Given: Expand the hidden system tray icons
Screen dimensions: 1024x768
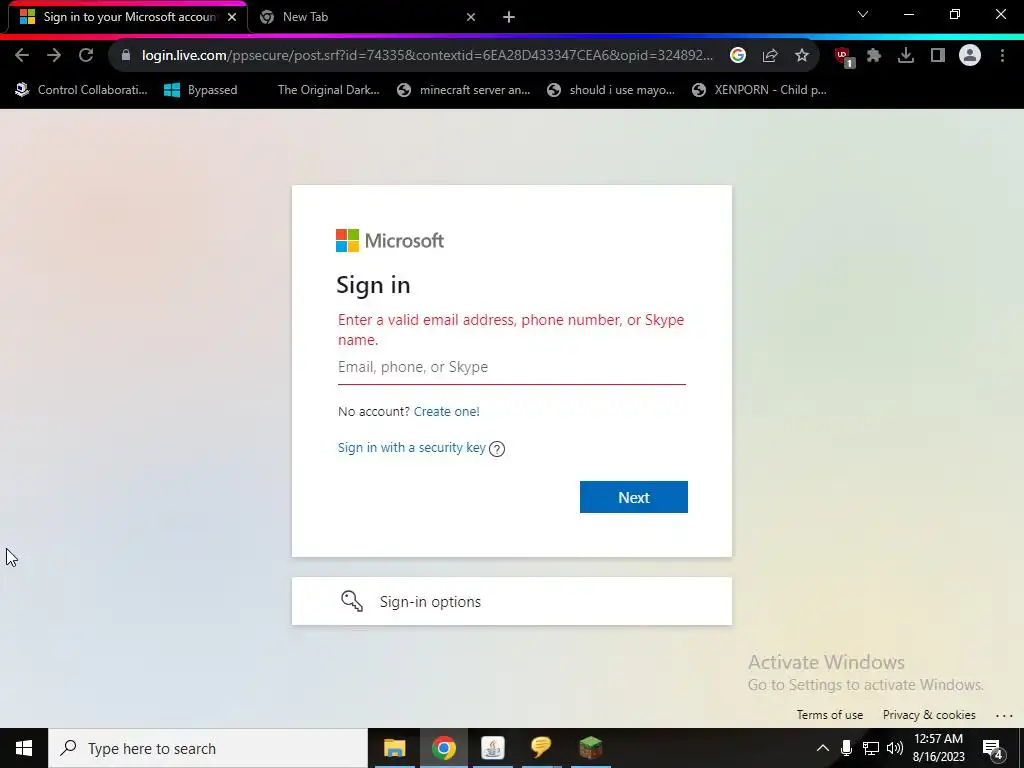Looking at the screenshot, I should (x=823, y=748).
